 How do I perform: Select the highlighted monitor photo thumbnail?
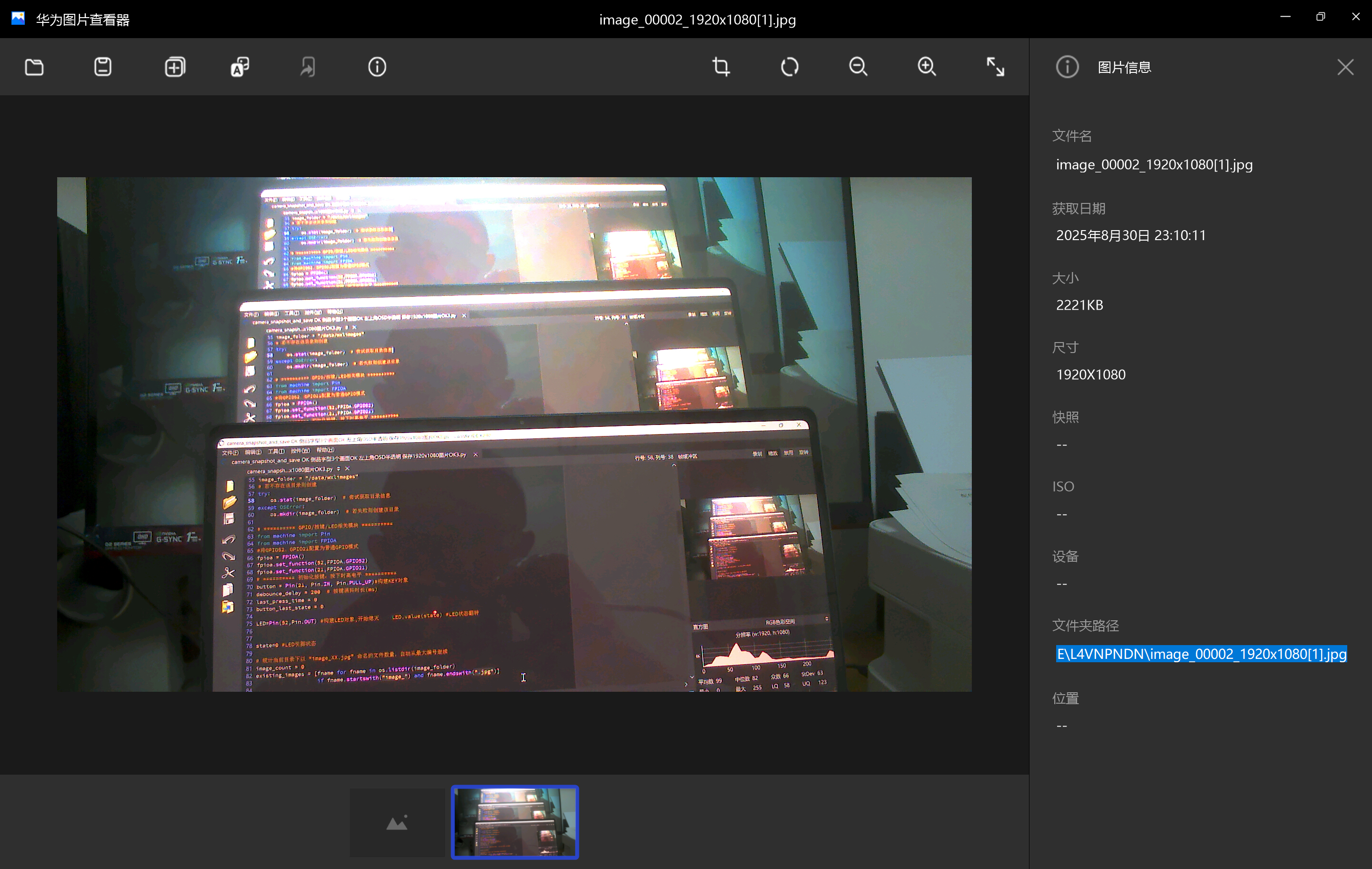[514, 822]
